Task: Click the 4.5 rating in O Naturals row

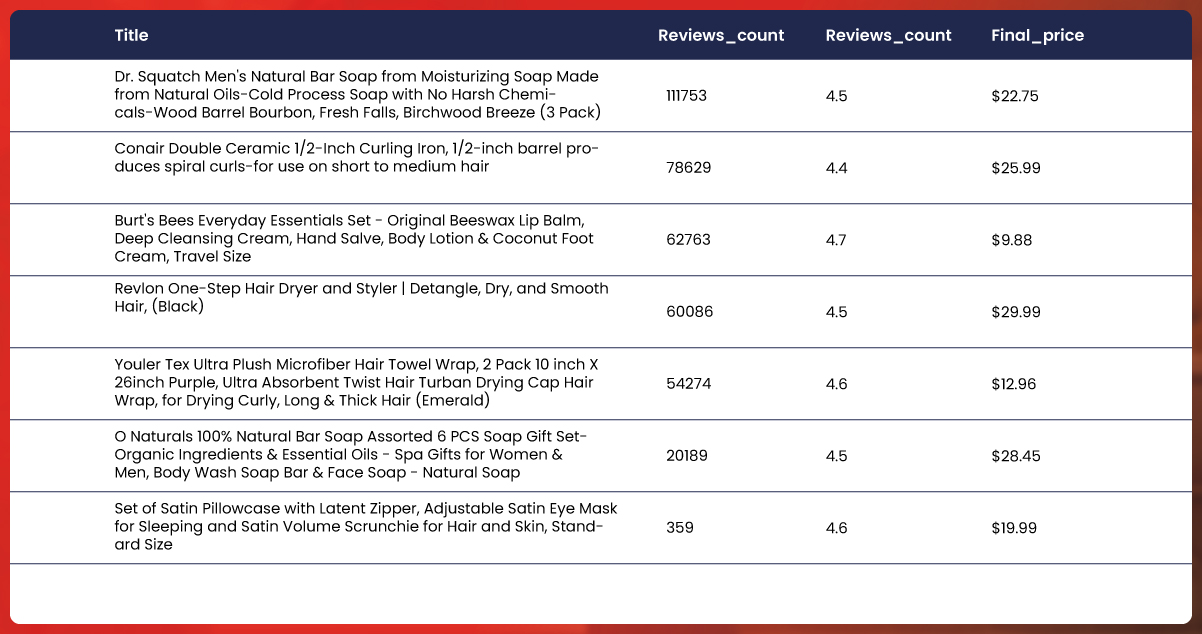Action: (x=836, y=456)
